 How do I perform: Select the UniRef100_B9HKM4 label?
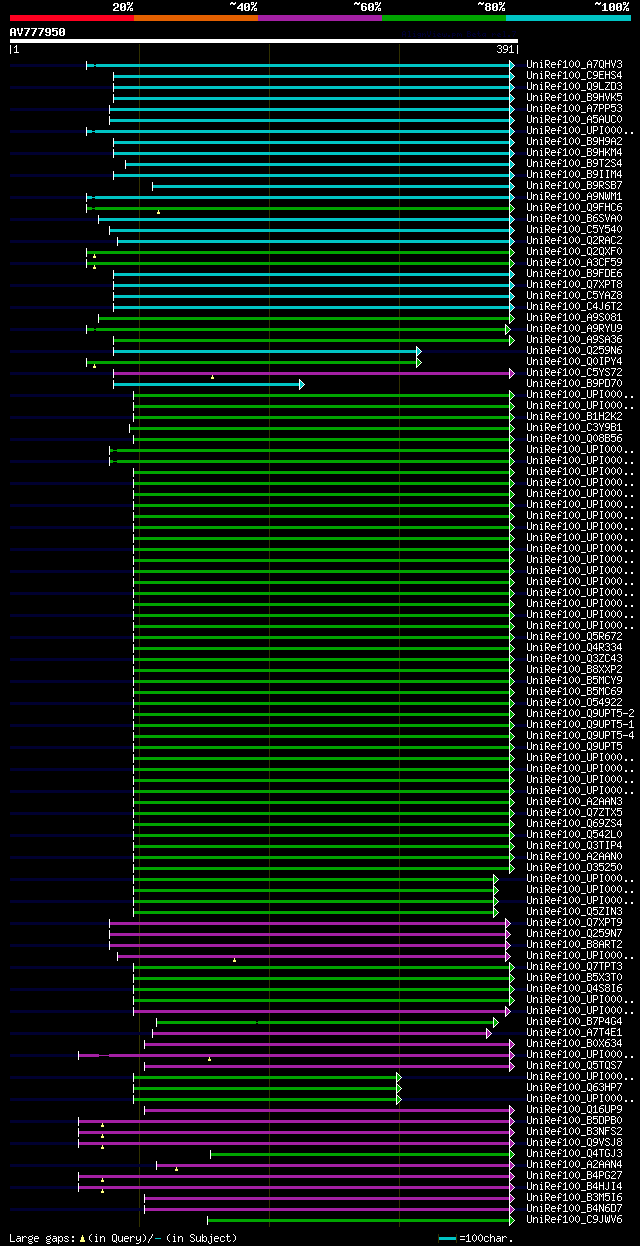point(574,152)
